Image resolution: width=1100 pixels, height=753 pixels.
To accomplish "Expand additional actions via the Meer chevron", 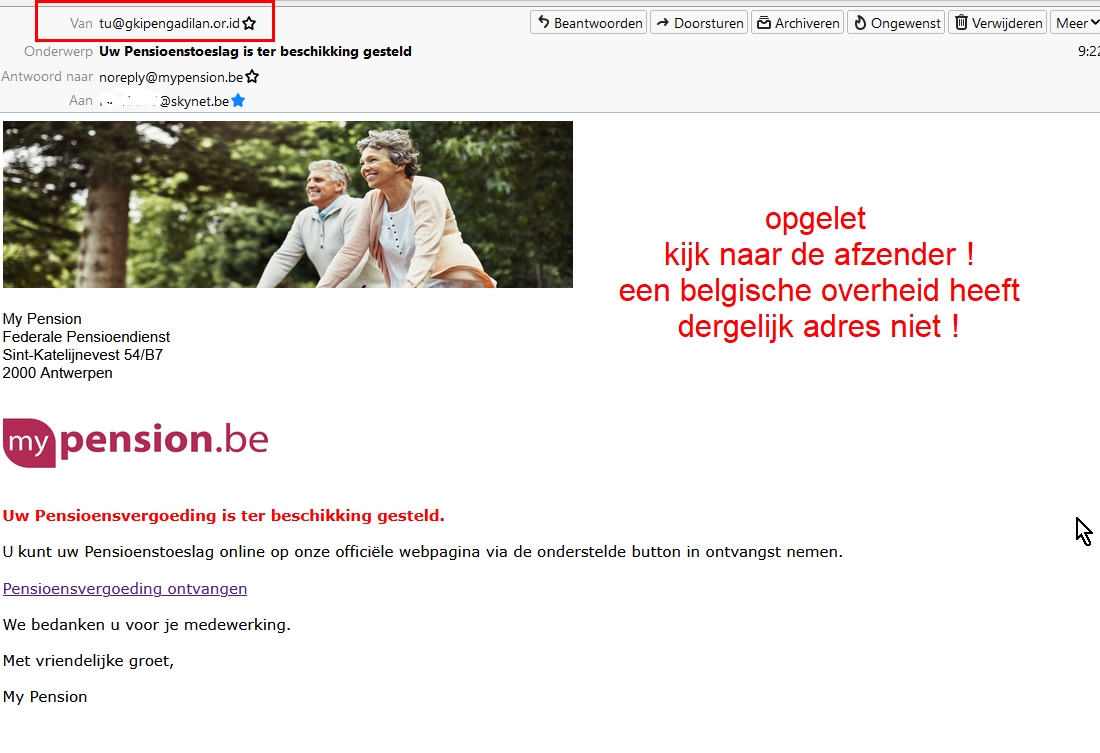I will click(1094, 21).
